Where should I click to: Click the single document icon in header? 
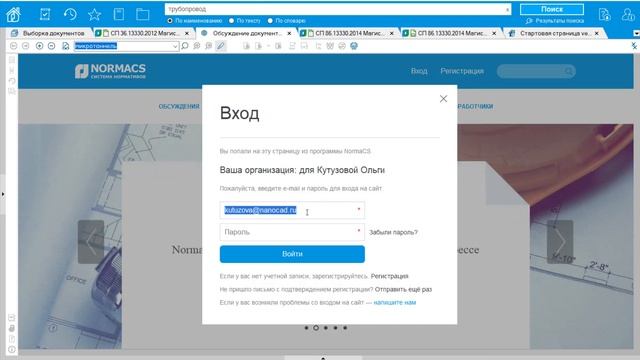pos(119,15)
